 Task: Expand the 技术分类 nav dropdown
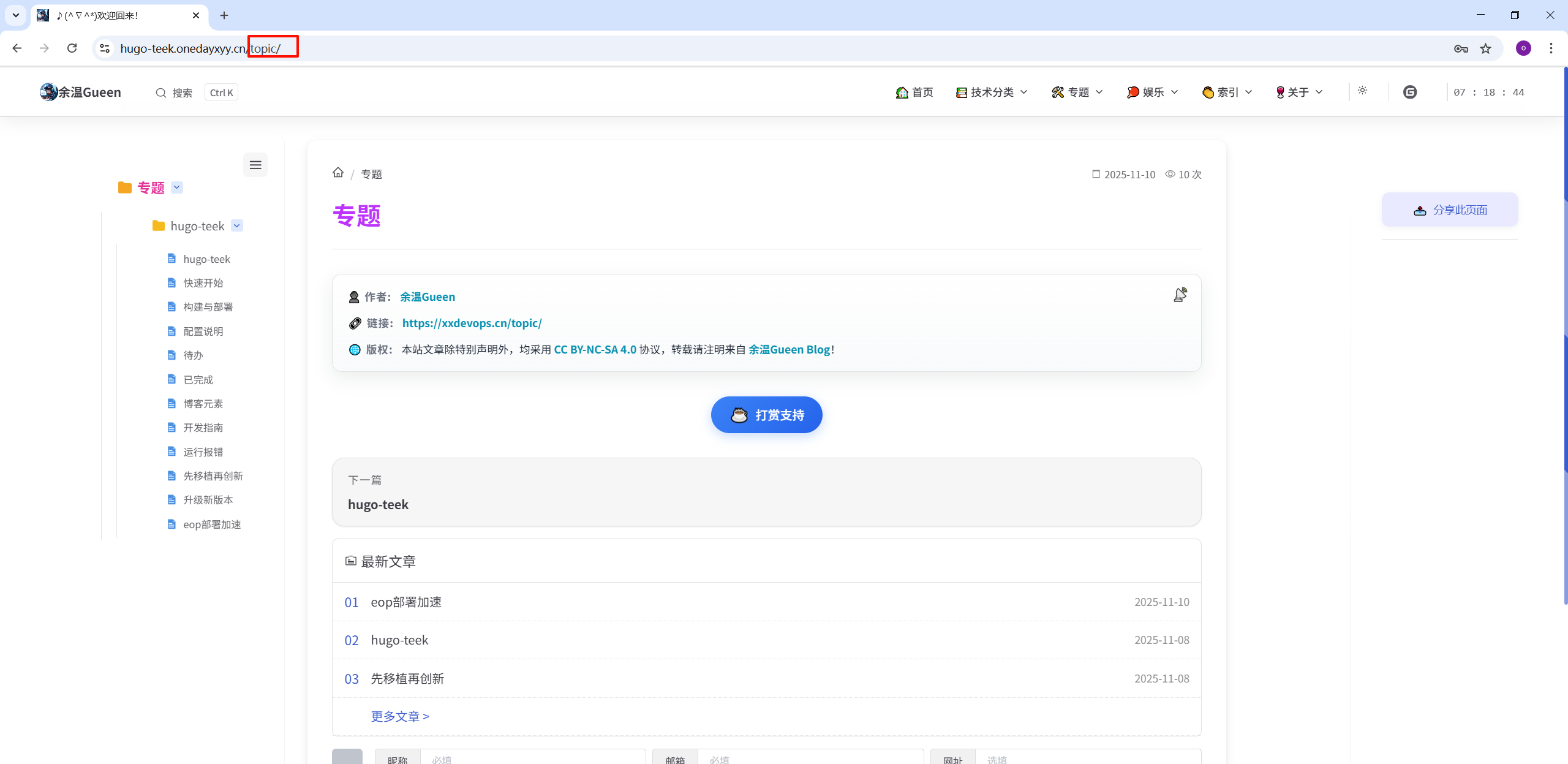(992, 92)
